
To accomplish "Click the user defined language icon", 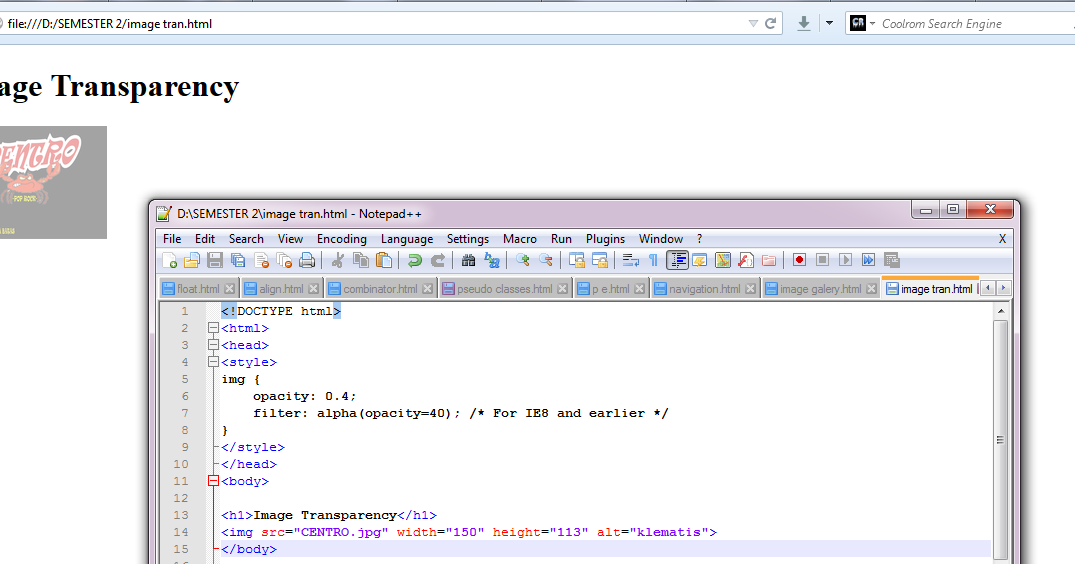I will (700, 260).
